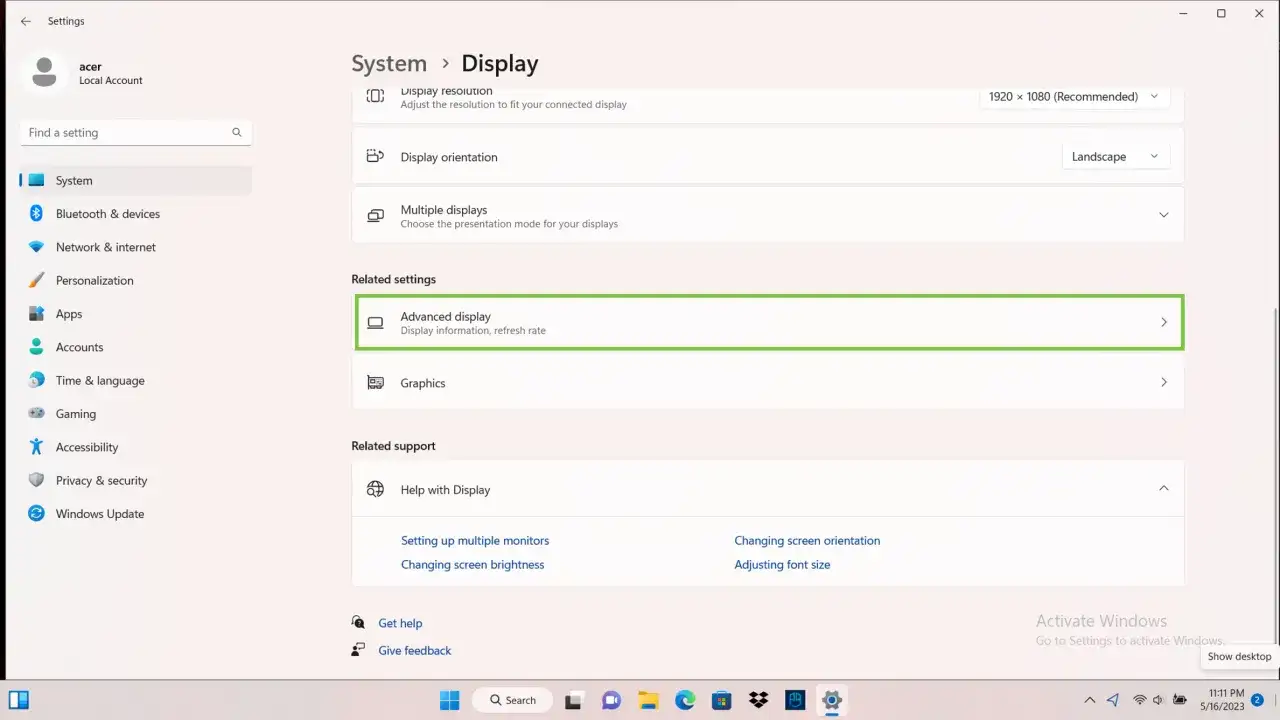Launch Microsoft Edge from taskbar

(x=685, y=700)
